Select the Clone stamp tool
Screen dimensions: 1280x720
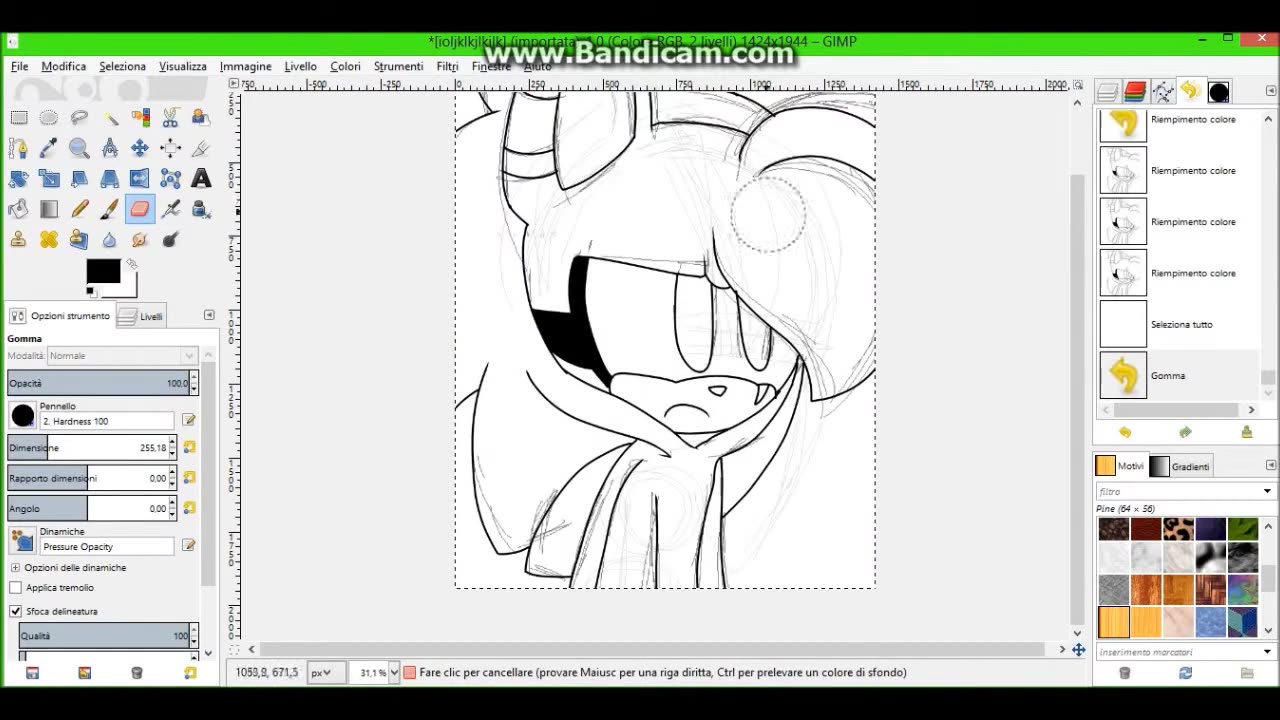tap(18, 240)
